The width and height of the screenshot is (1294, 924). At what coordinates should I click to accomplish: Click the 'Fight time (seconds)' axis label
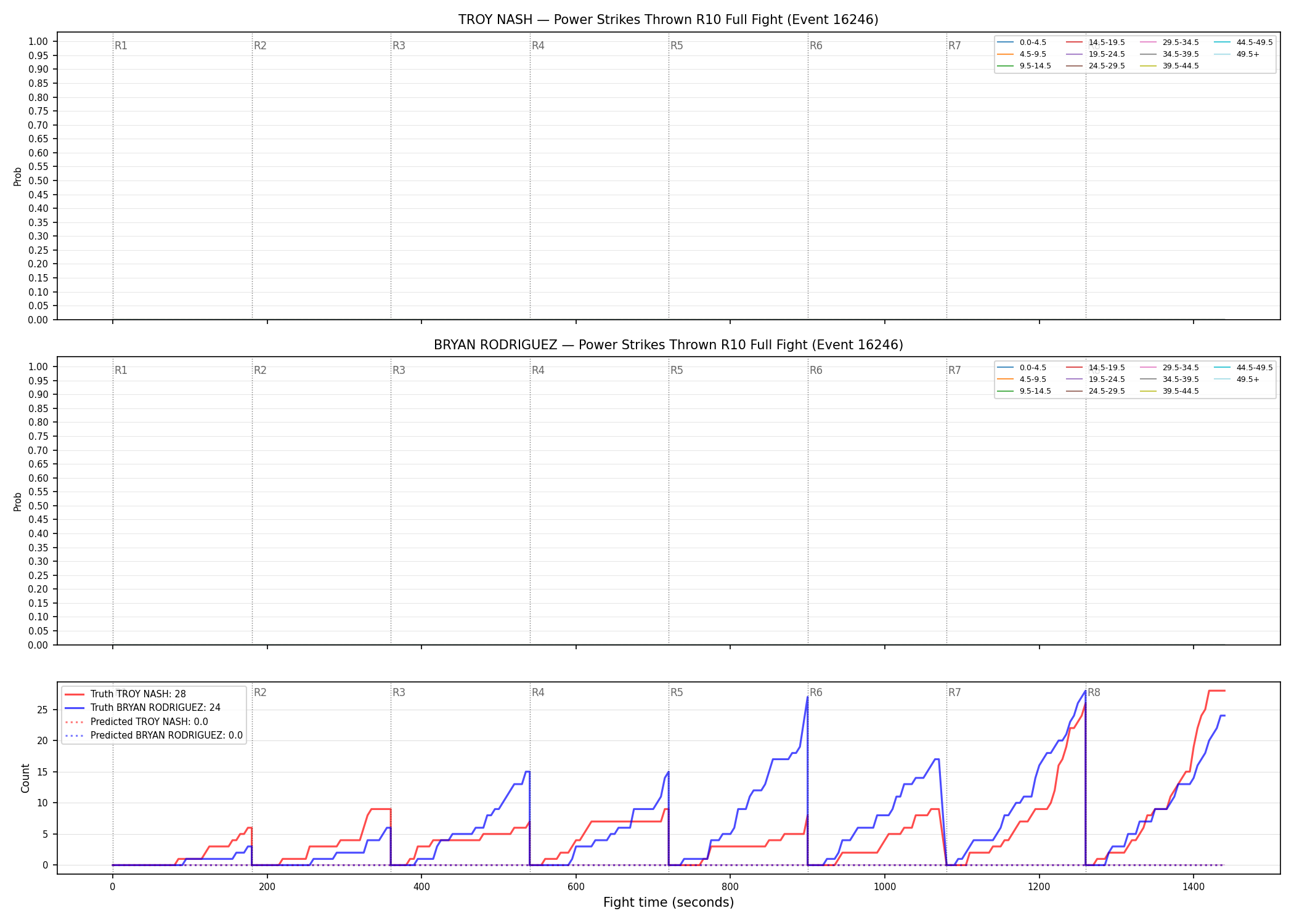669,902
